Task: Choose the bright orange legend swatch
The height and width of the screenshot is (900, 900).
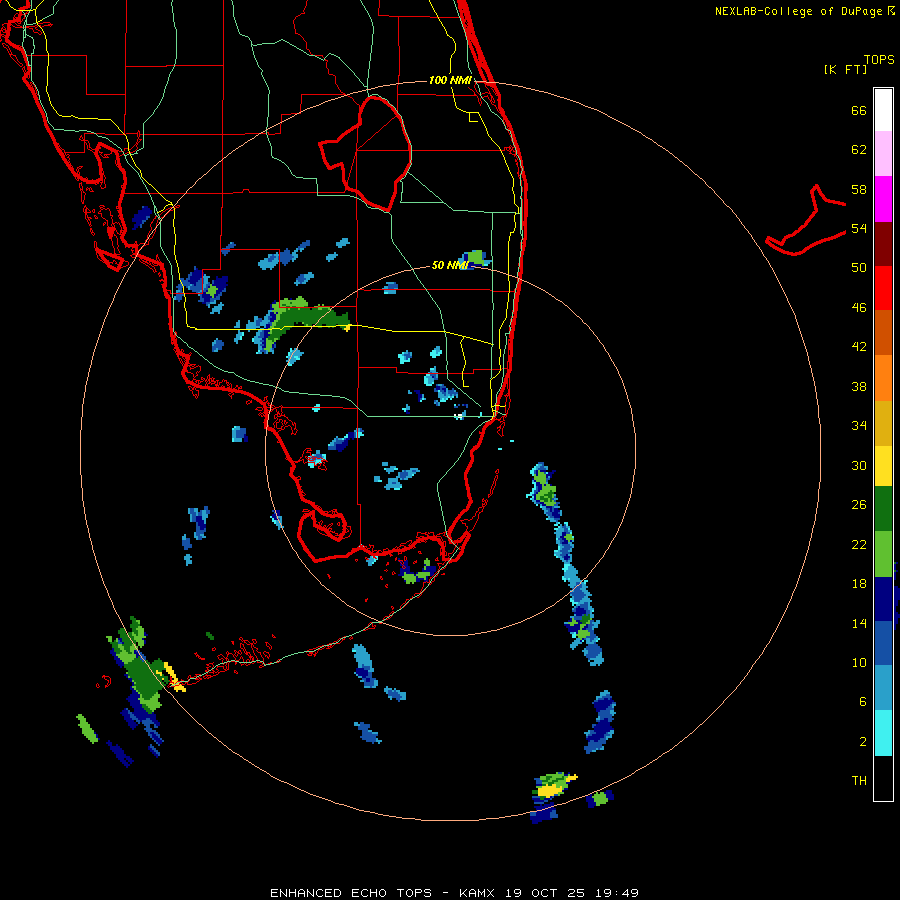Action: pyautogui.click(x=883, y=378)
